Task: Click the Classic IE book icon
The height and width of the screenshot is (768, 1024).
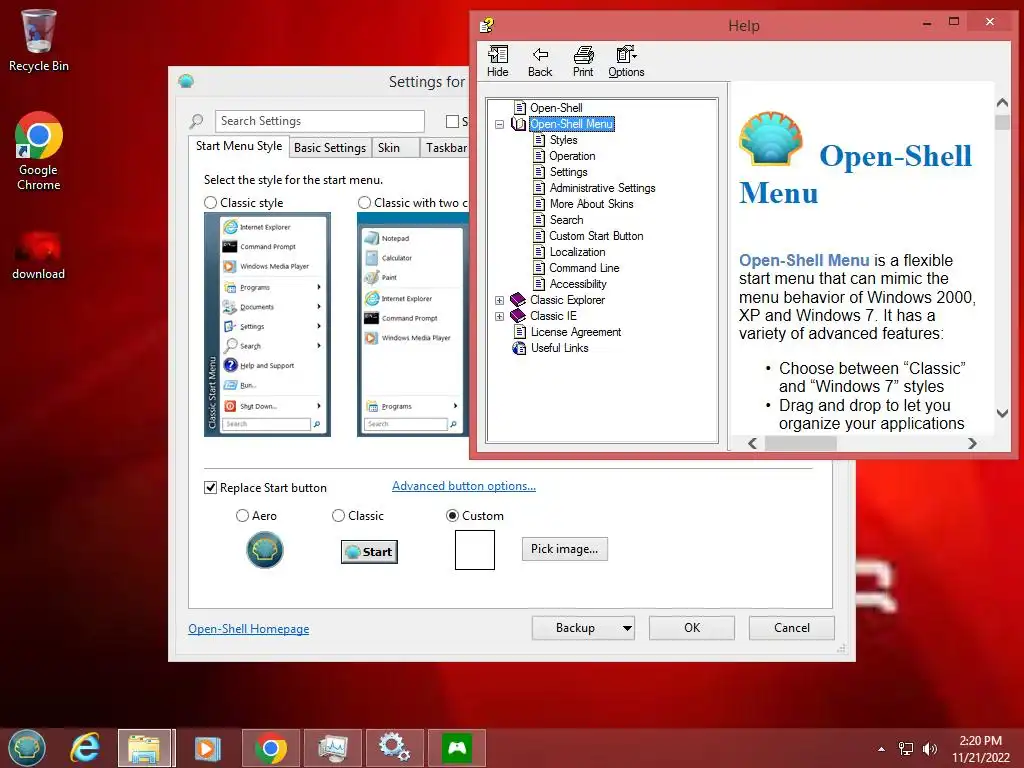Action: point(518,315)
